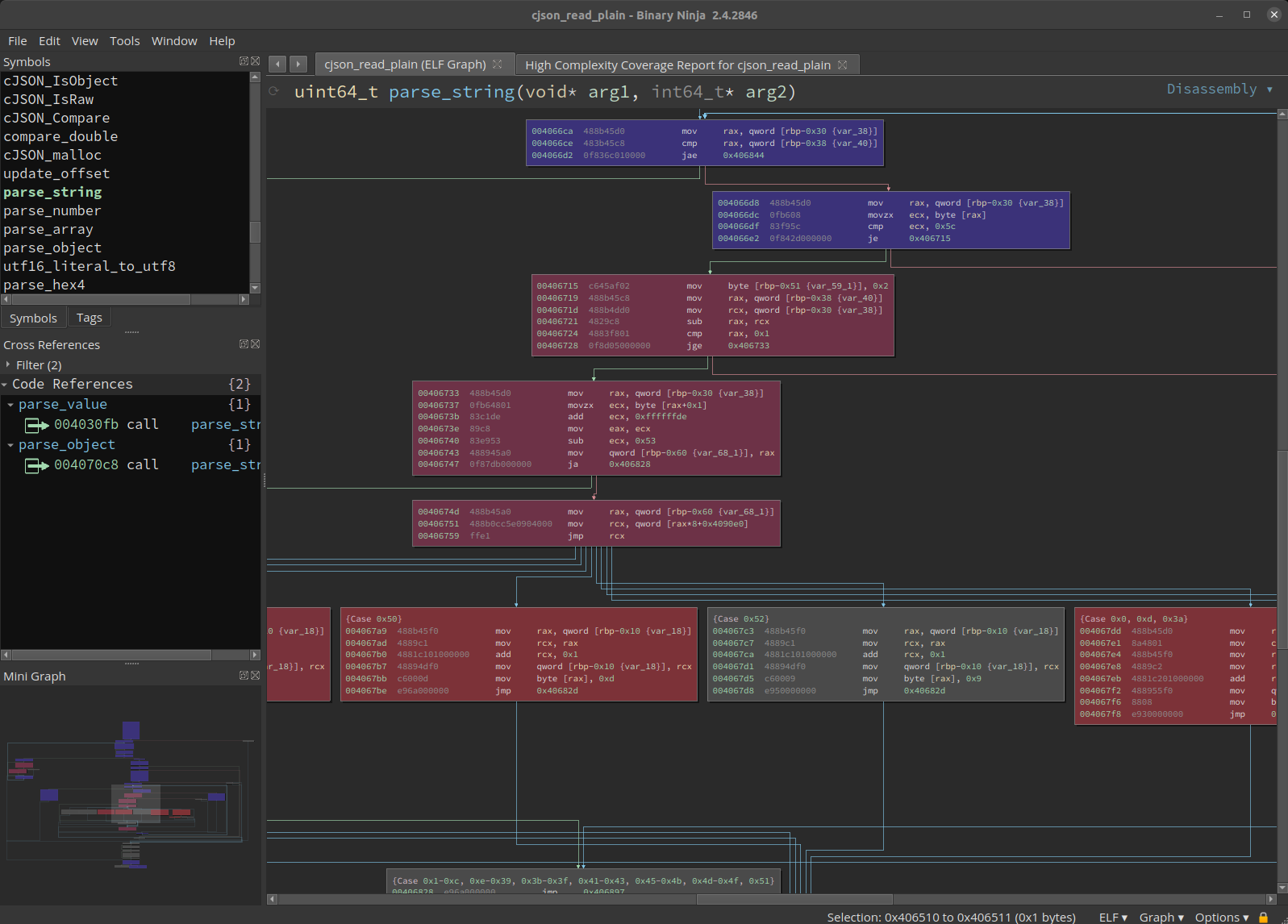1288x924 pixels.
Task: Open the Tools menu
Action: (125, 41)
